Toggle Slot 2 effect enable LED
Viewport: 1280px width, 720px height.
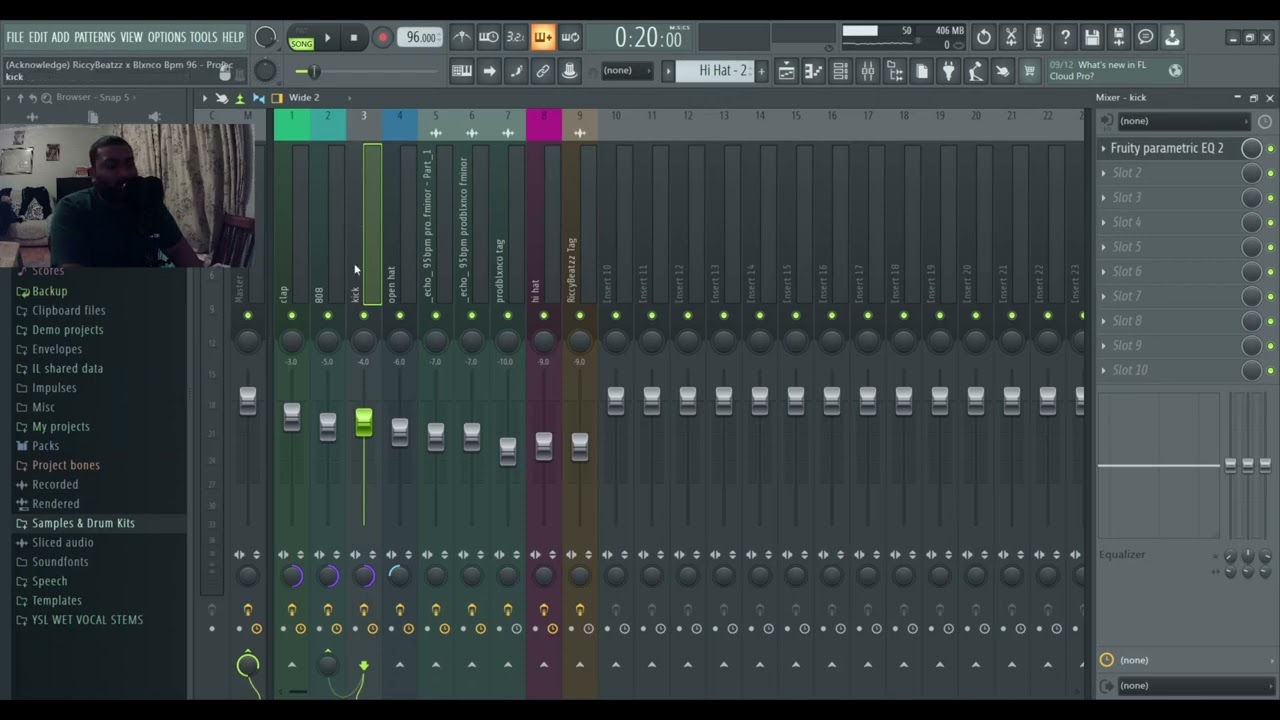coord(1270,173)
